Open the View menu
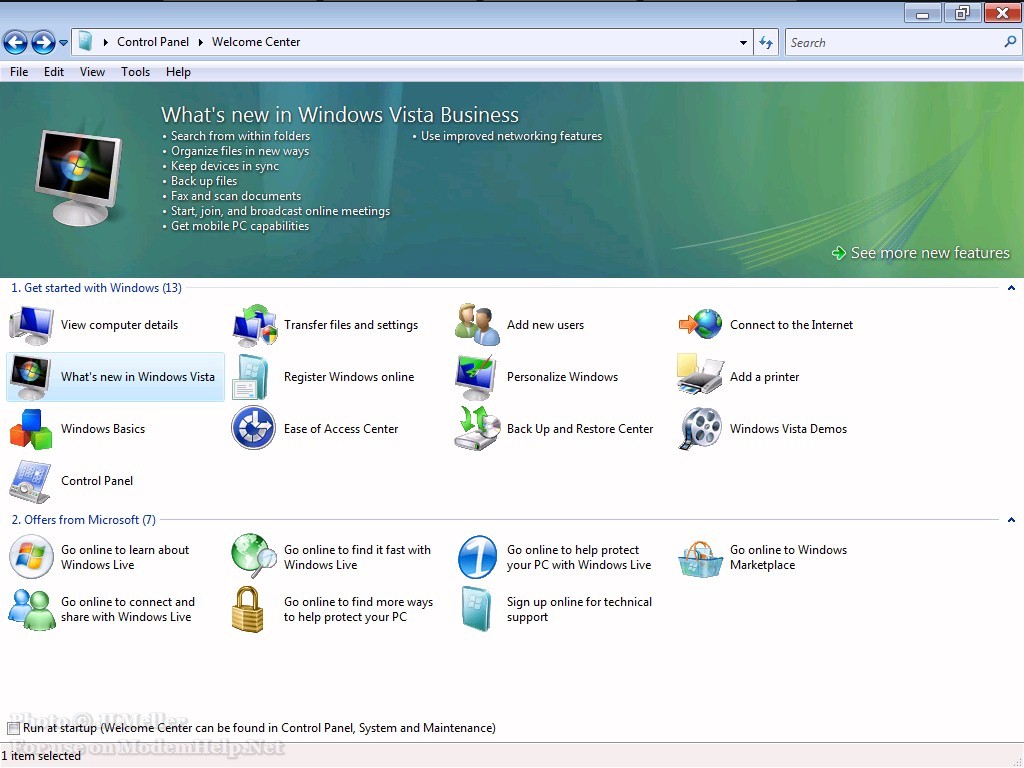This screenshot has height=768, width=1024. (x=92, y=72)
